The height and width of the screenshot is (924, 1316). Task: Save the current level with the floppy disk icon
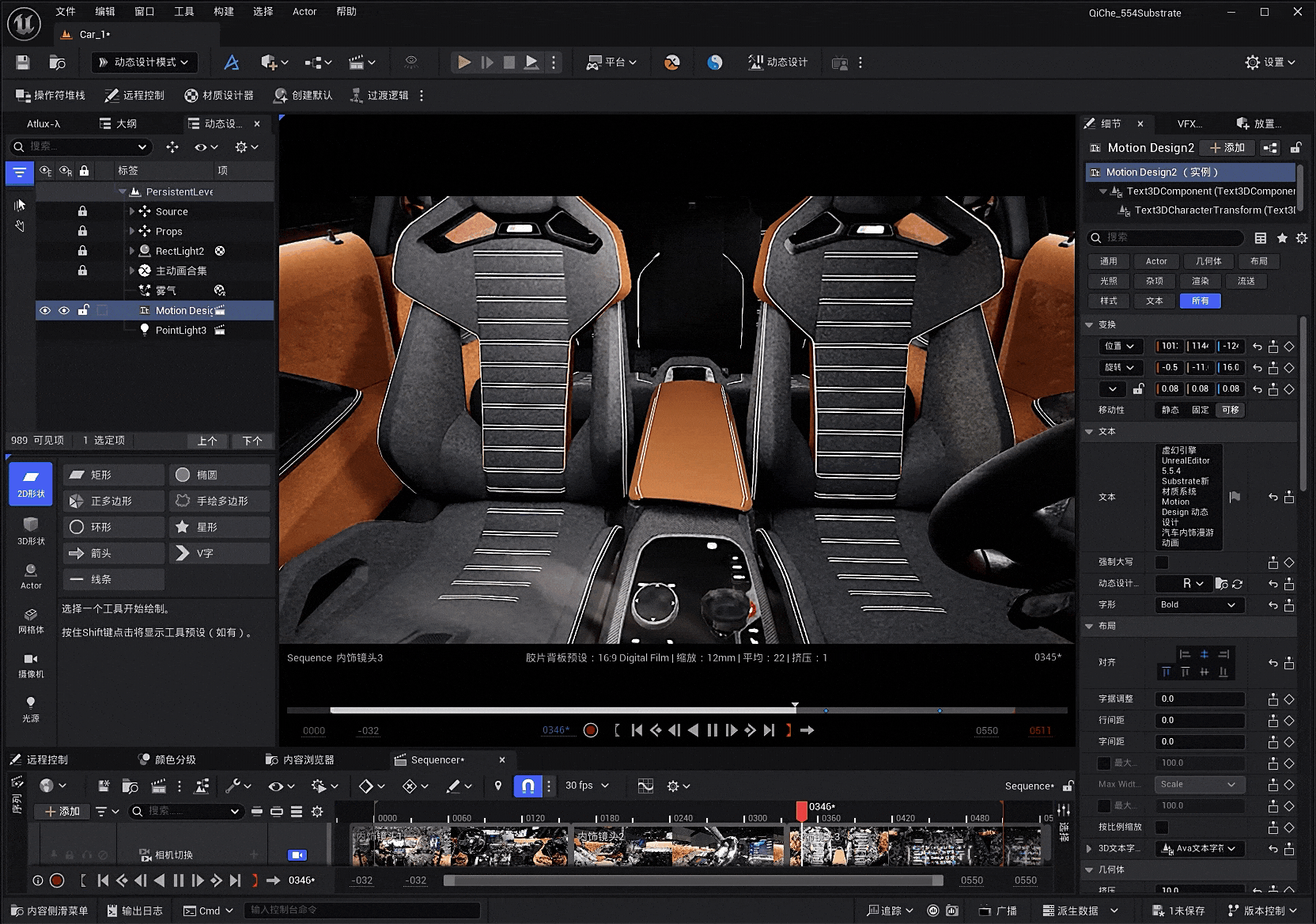coord(22,62)
